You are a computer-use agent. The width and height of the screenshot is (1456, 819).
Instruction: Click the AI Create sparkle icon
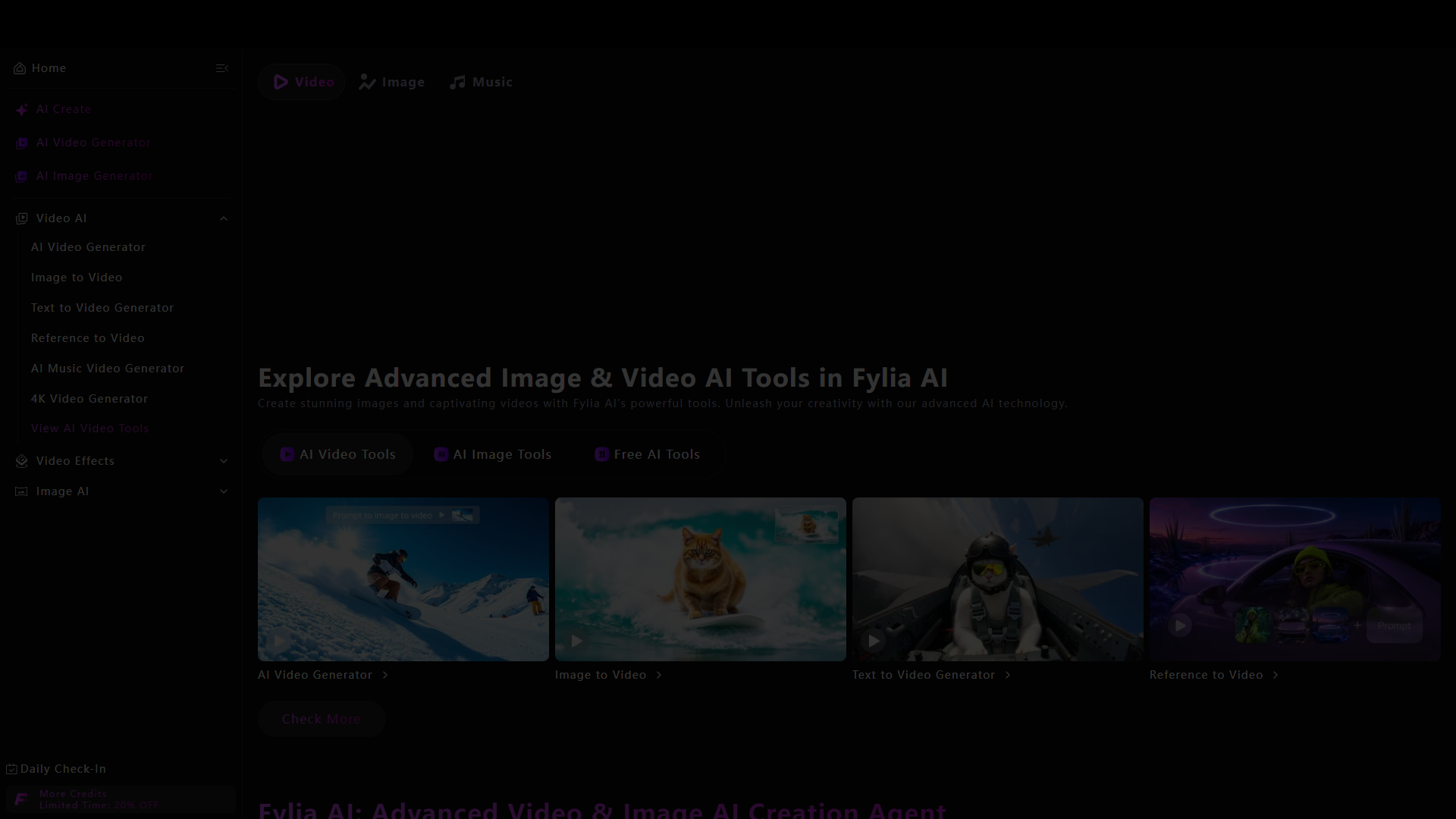coord(22,110)
